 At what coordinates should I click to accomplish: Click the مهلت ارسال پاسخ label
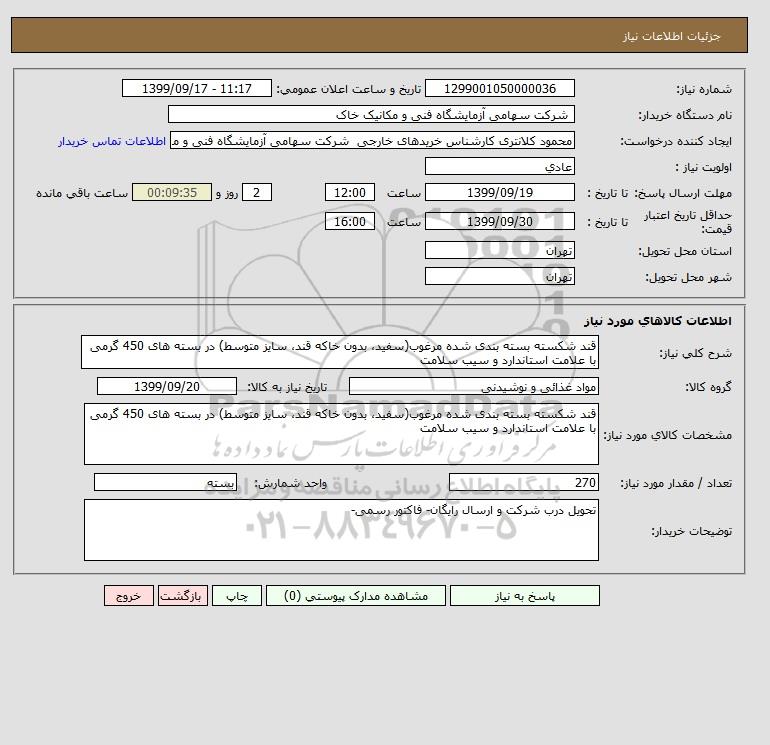click(x=685, y=193)
